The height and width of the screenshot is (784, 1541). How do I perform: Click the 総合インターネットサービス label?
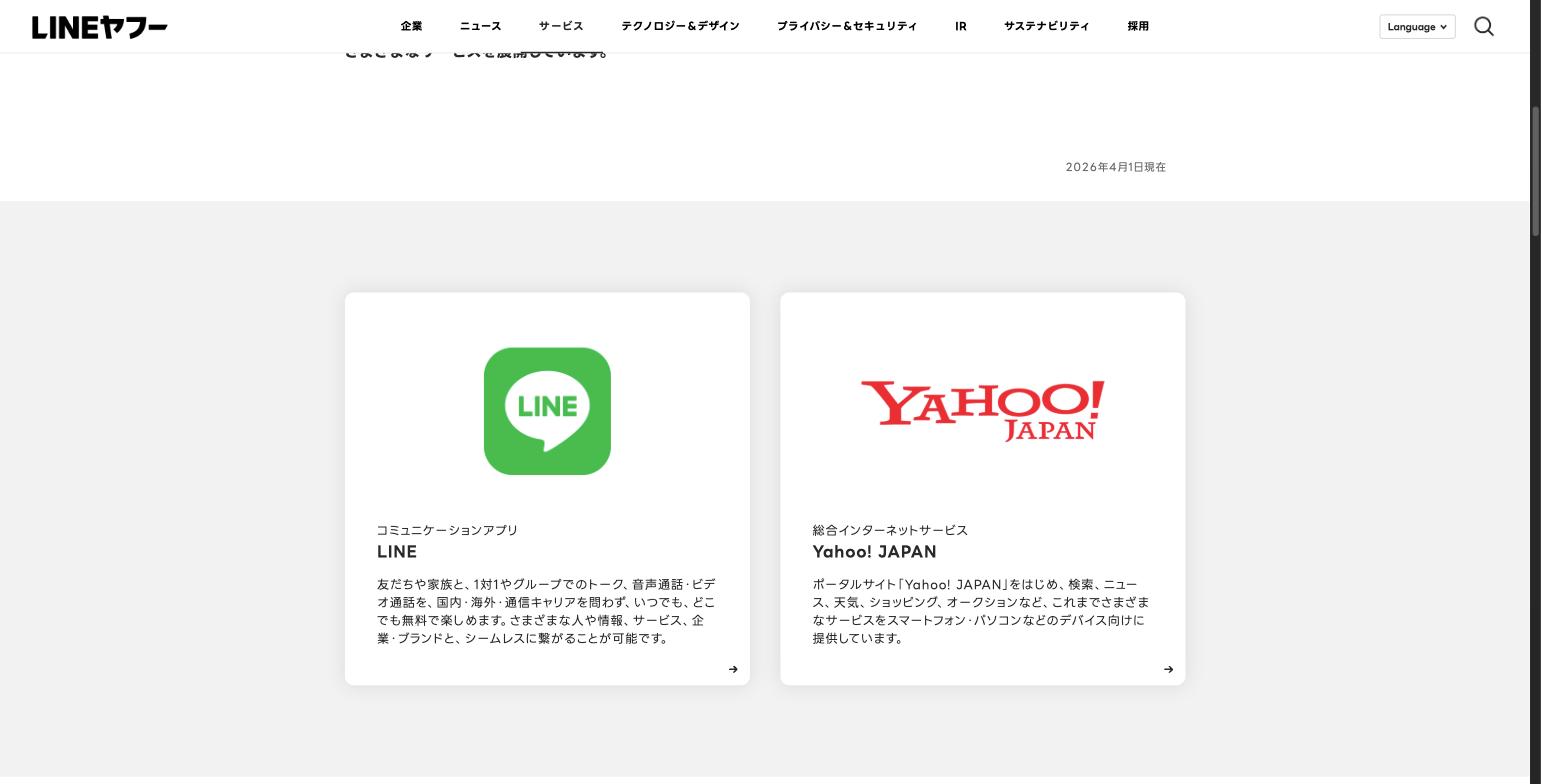click(890, 530)
